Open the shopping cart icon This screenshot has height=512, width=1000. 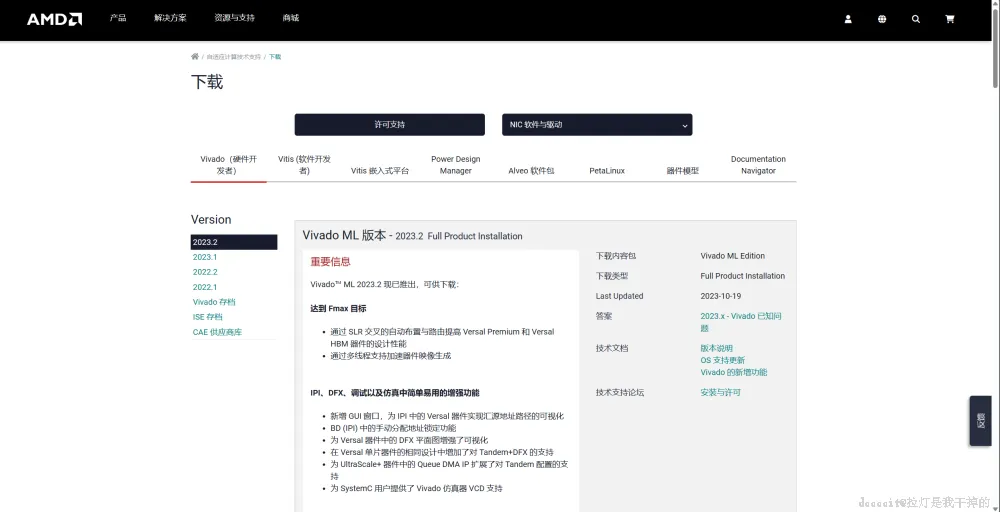[950, 19]
